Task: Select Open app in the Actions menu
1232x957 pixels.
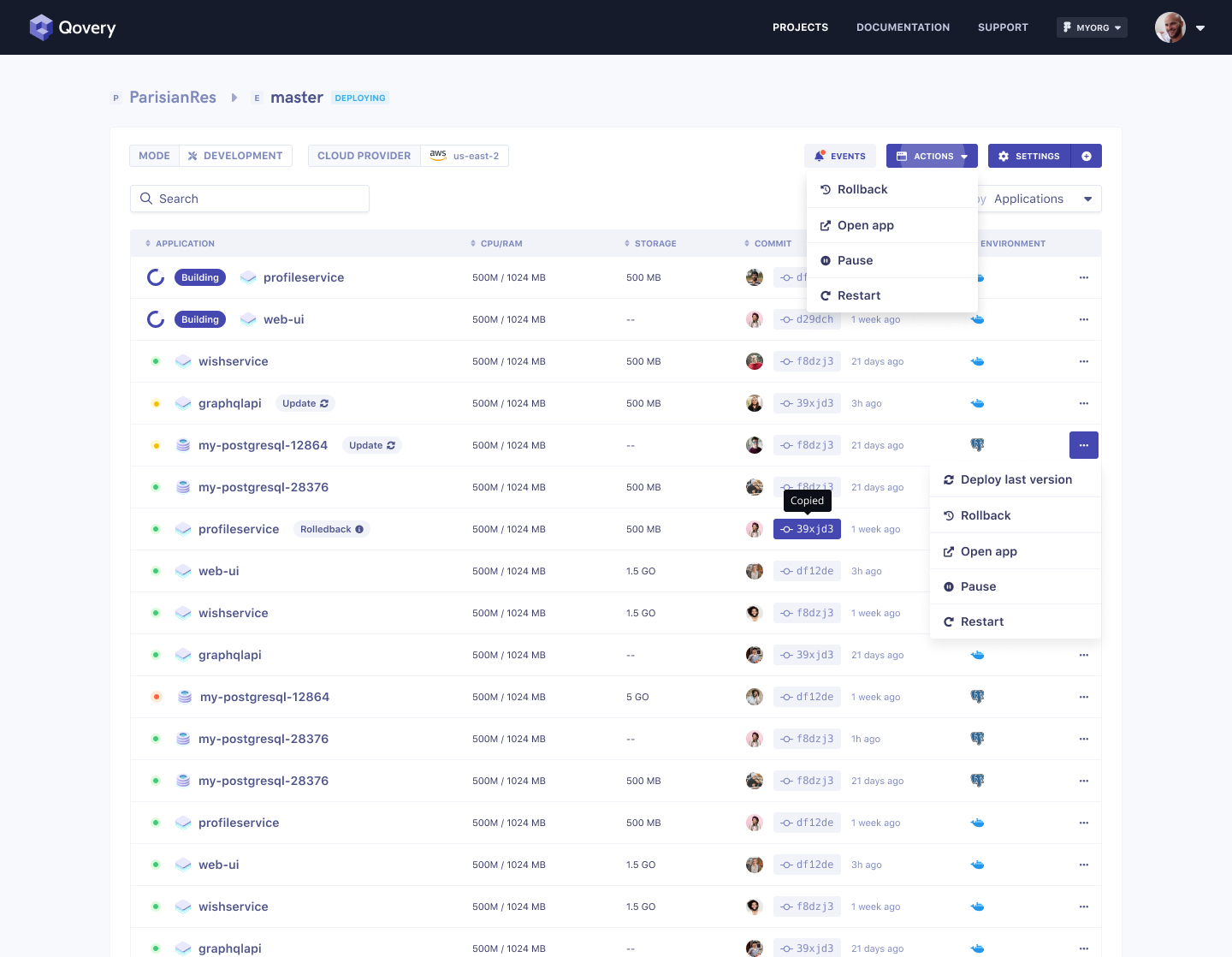Action: 892,225
